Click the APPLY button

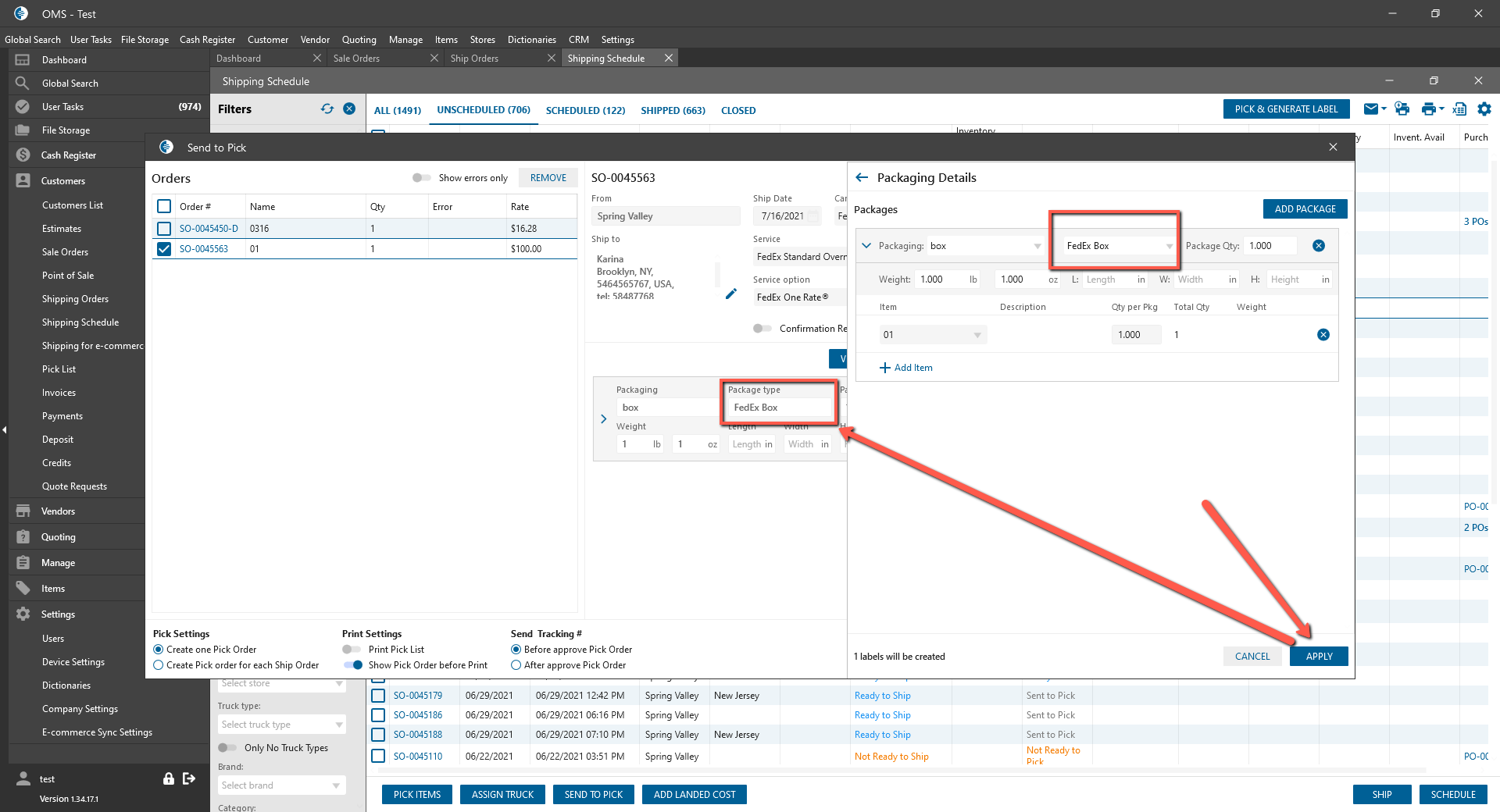(x=1319, y=657)
